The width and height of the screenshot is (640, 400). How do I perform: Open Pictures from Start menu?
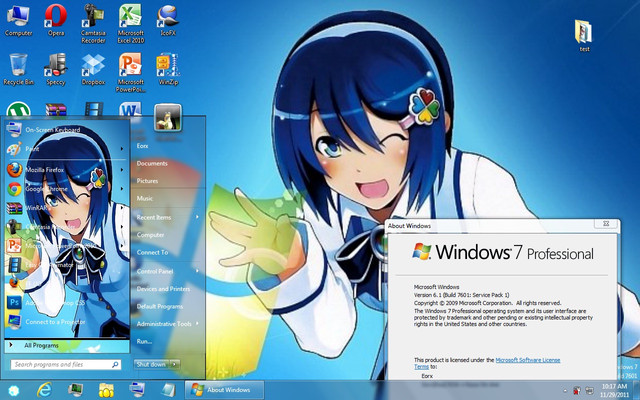[x=147, y=181]
